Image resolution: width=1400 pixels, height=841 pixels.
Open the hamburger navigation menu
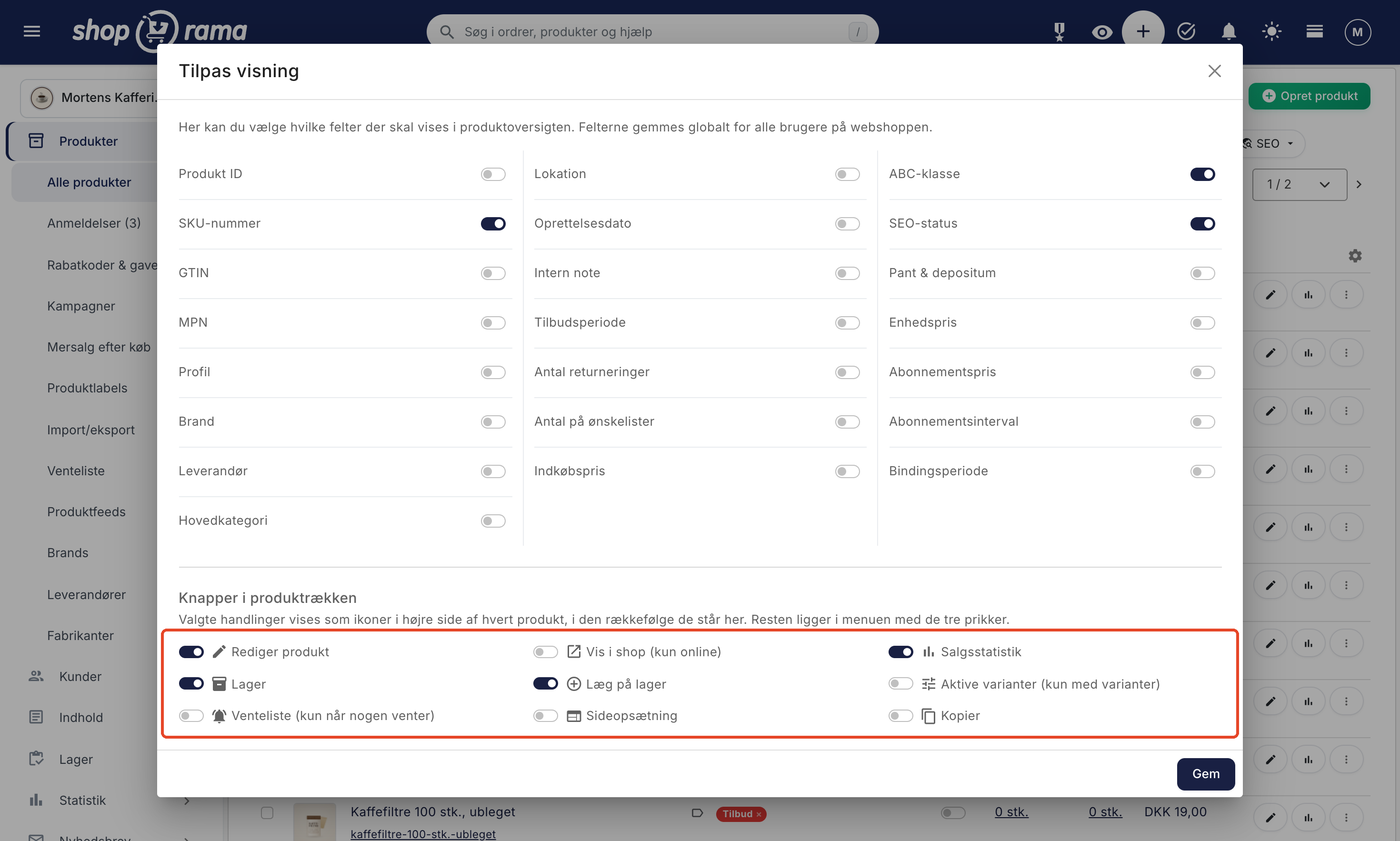pyautogui.click(x=32, y=32)
